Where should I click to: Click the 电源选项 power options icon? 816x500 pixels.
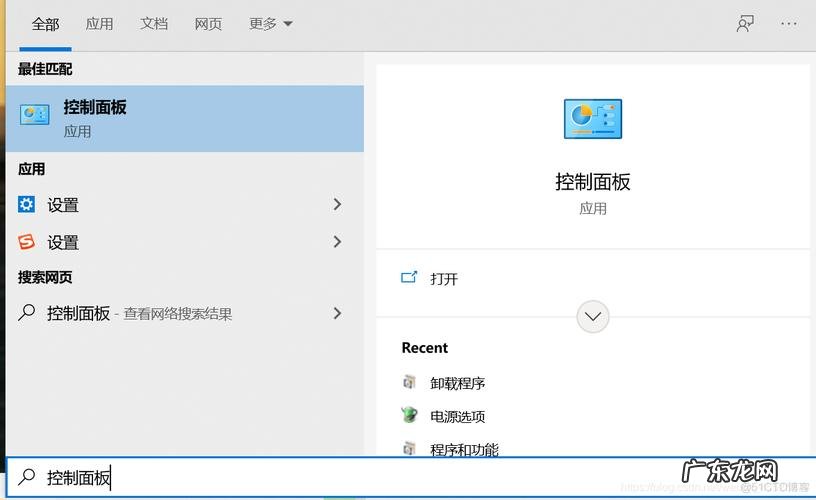click(409, 415)
